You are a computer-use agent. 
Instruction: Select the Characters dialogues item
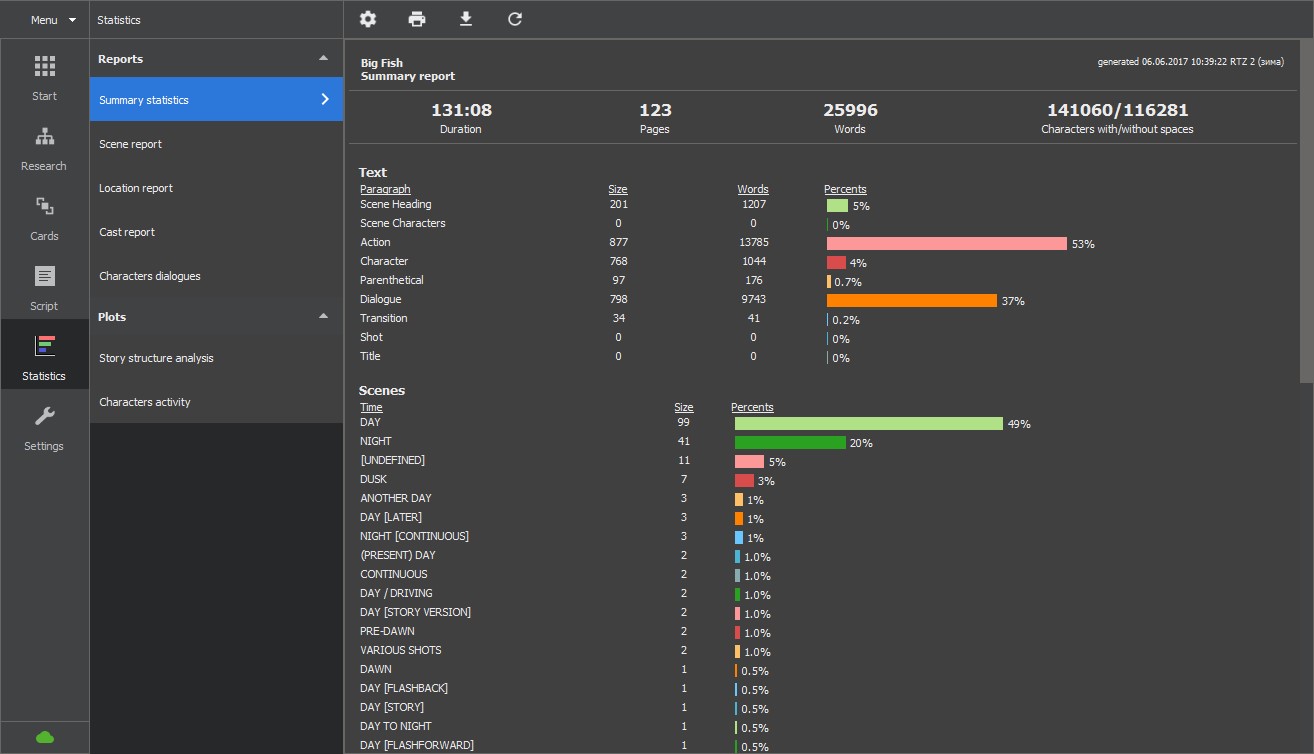(x=216, y=276)
